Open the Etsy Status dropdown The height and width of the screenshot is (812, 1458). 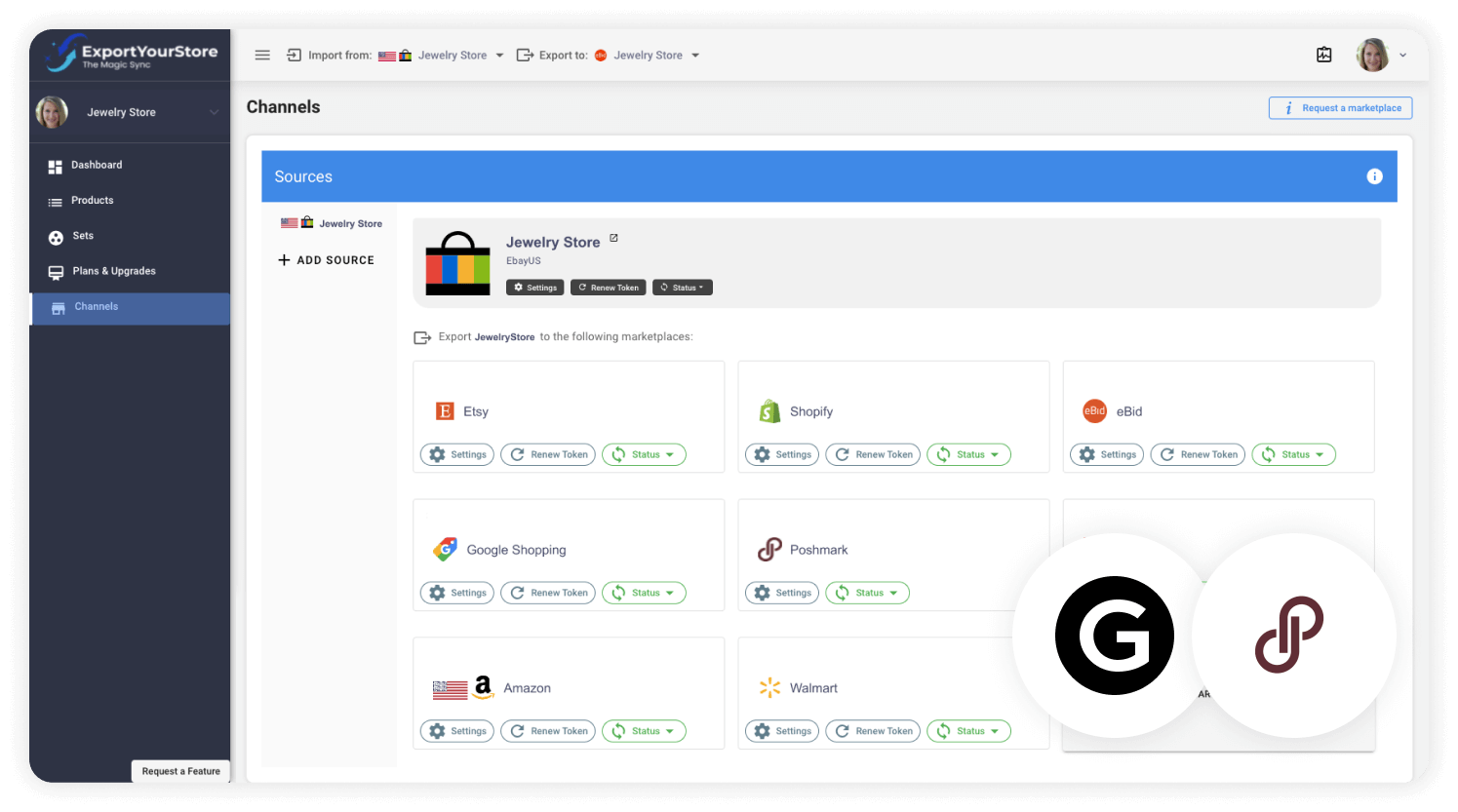644,454
